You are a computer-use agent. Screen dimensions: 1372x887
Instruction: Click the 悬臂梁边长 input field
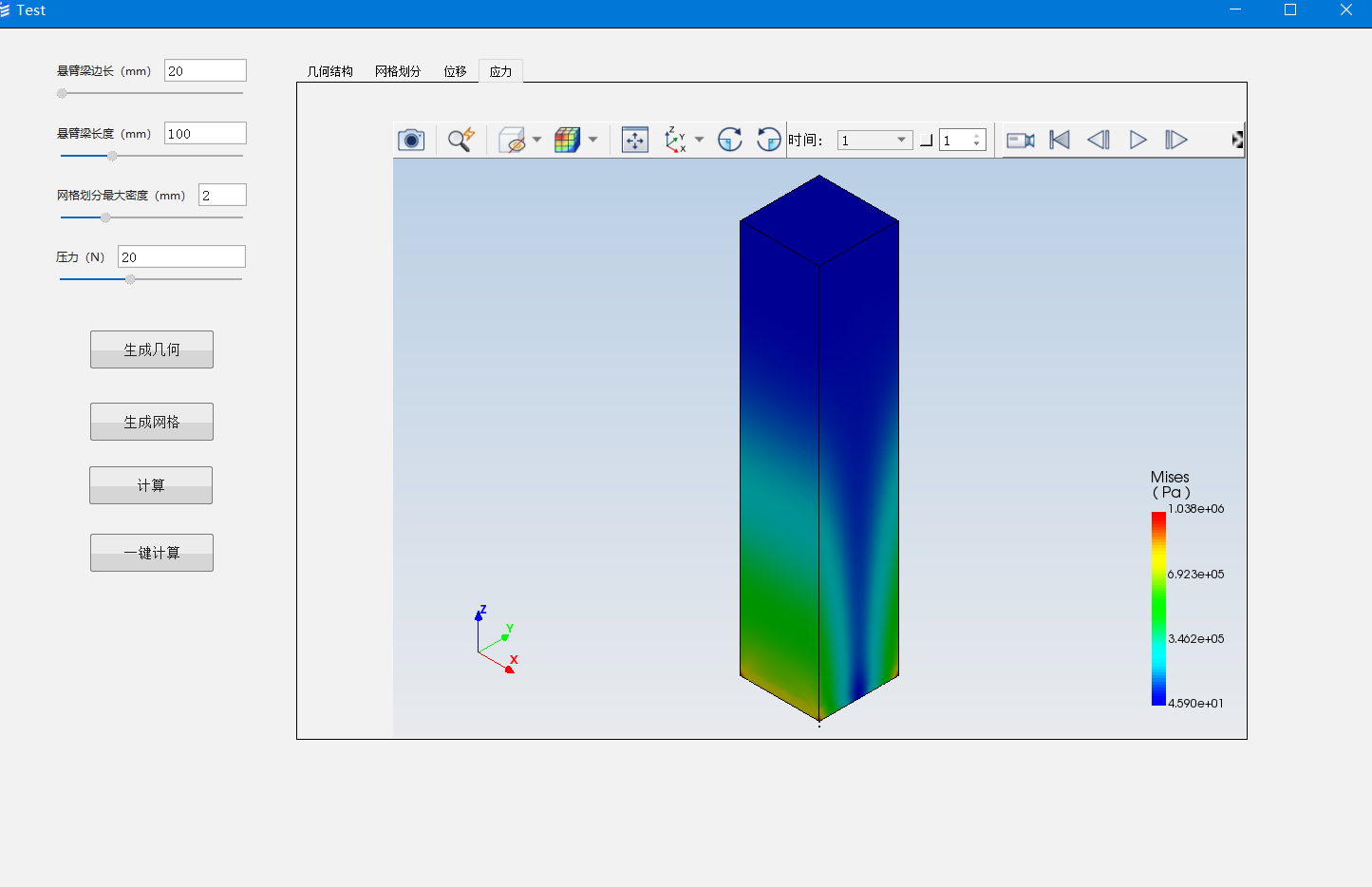point(205,70)
